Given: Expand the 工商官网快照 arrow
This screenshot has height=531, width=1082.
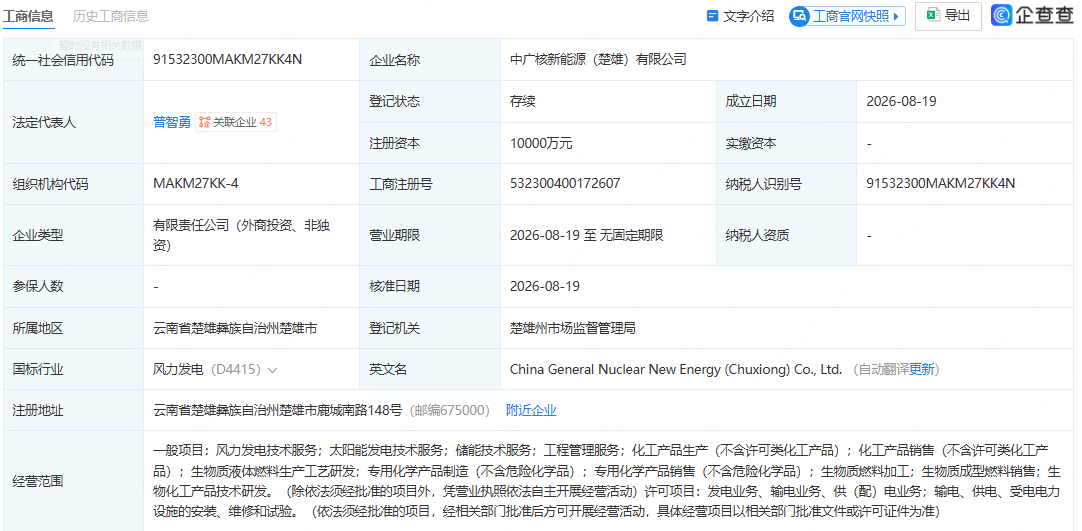Looking at the screenshot, I should tap(896, 17).
